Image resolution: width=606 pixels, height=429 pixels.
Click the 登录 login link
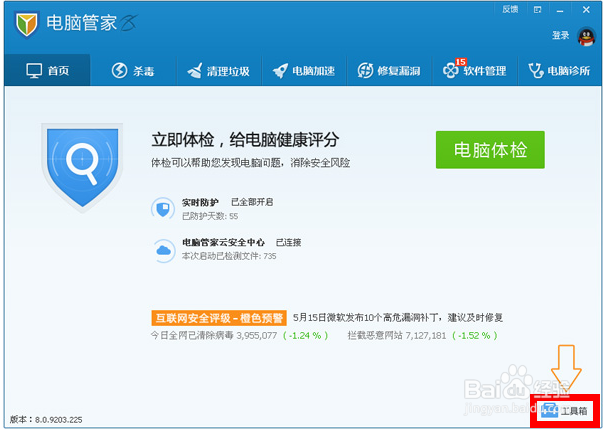click(560, 36)
